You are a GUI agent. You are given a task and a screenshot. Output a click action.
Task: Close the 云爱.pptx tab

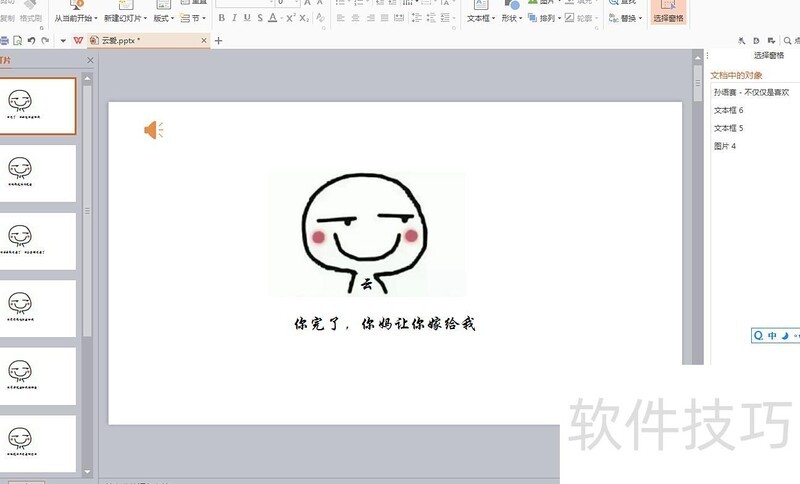203,41
